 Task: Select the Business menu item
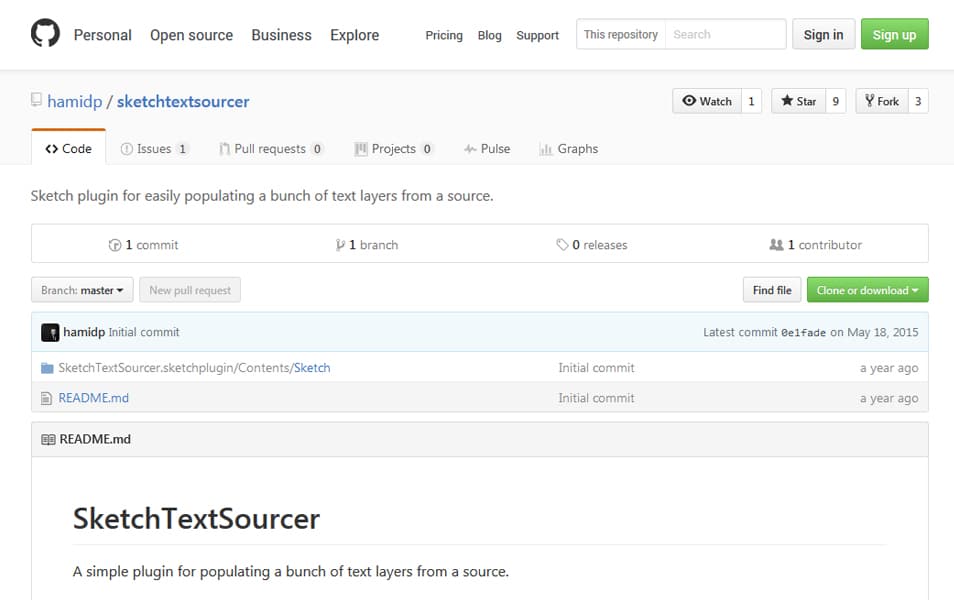pyautogui.click(x=281, y=35)
